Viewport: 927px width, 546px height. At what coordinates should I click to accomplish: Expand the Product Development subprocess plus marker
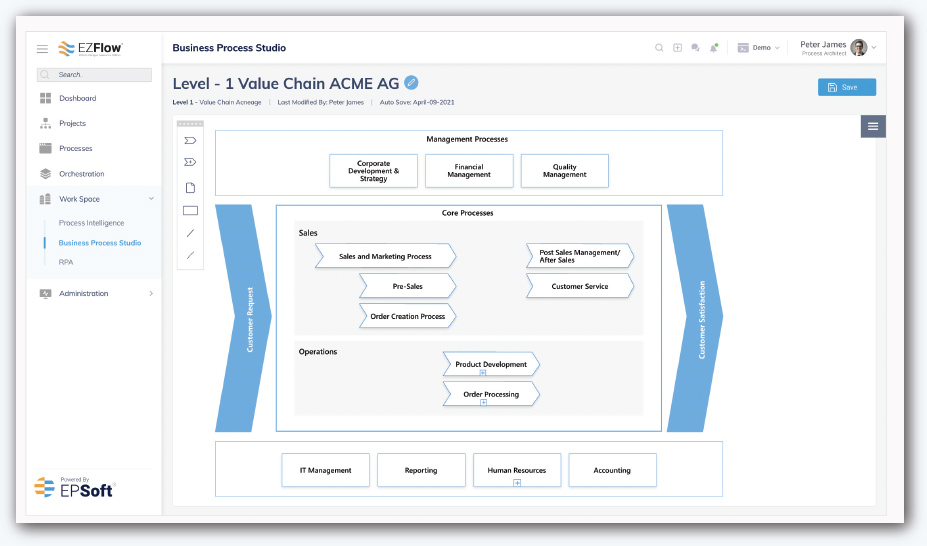pyautogui.click(x=483, y=373)
